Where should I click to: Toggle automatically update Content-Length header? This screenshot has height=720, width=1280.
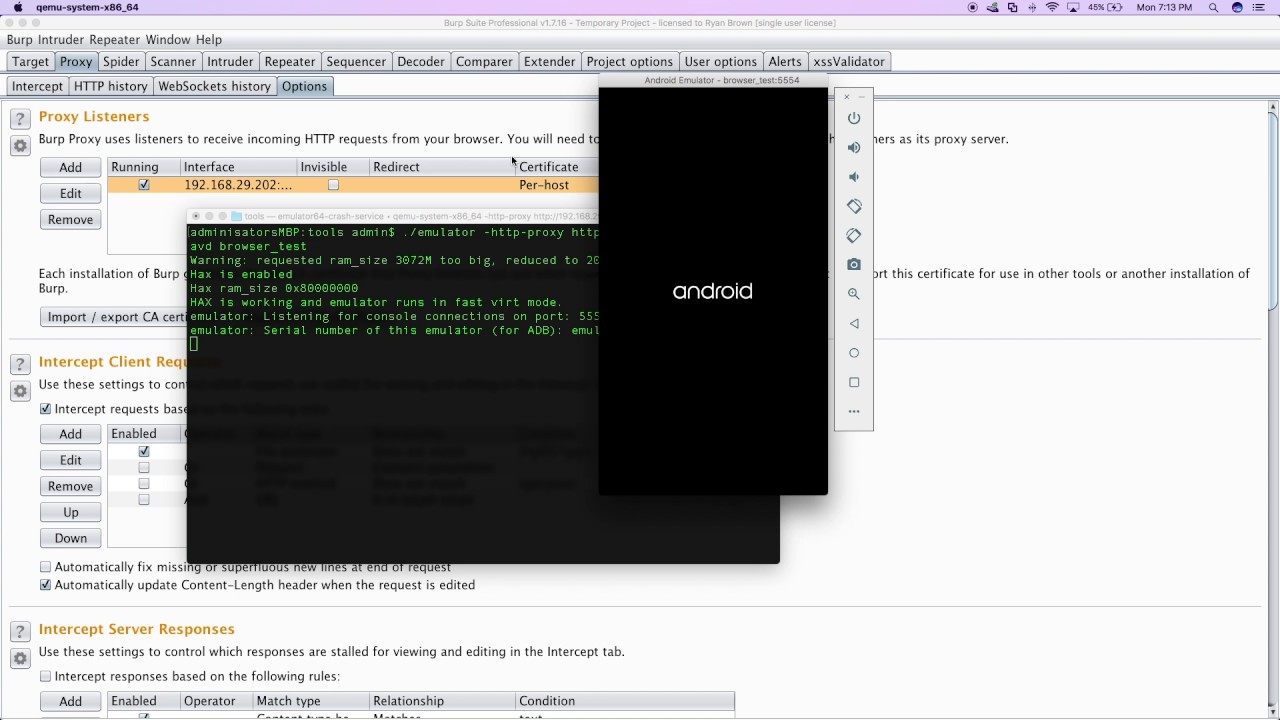point(45,585)
